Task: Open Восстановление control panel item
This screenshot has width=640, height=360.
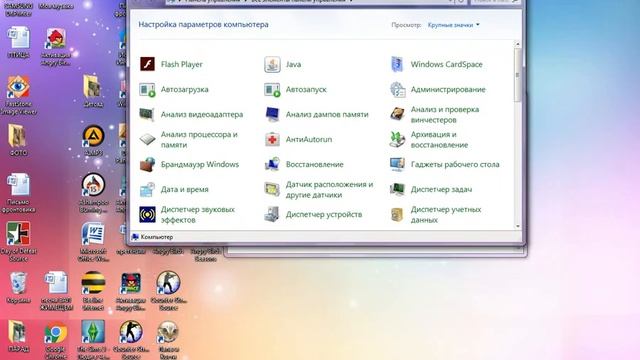Action: (x=304, y=164)
